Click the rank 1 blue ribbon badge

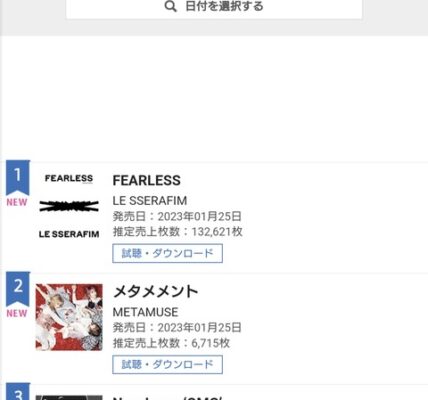18,177
